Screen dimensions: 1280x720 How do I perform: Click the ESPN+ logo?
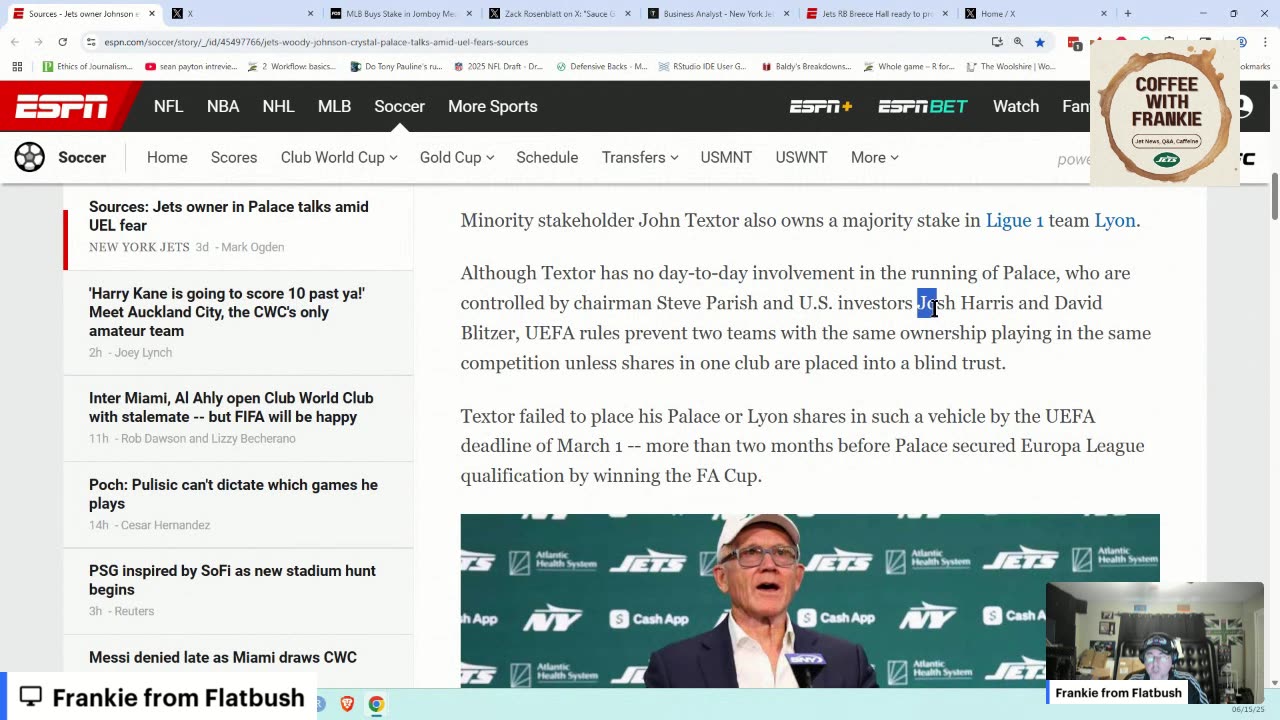[x=820, y=106]
